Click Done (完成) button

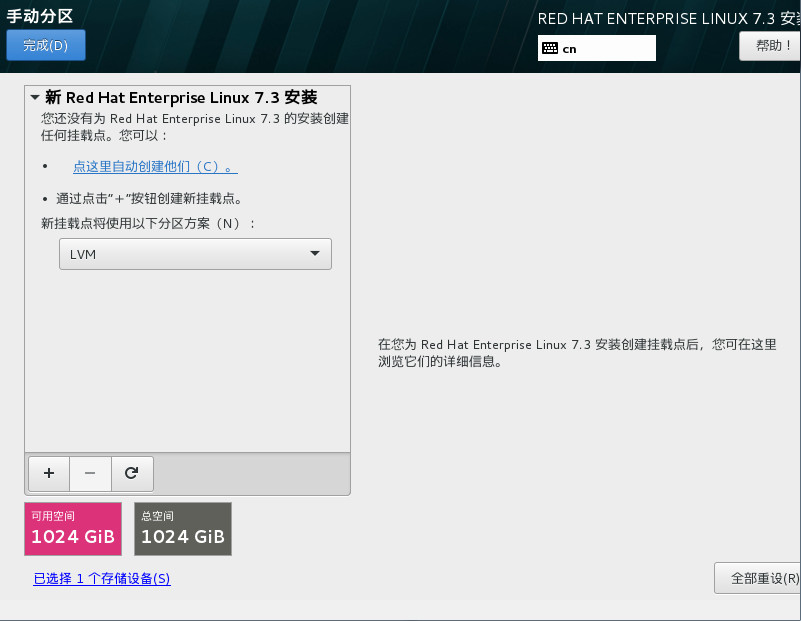[45, 45]
